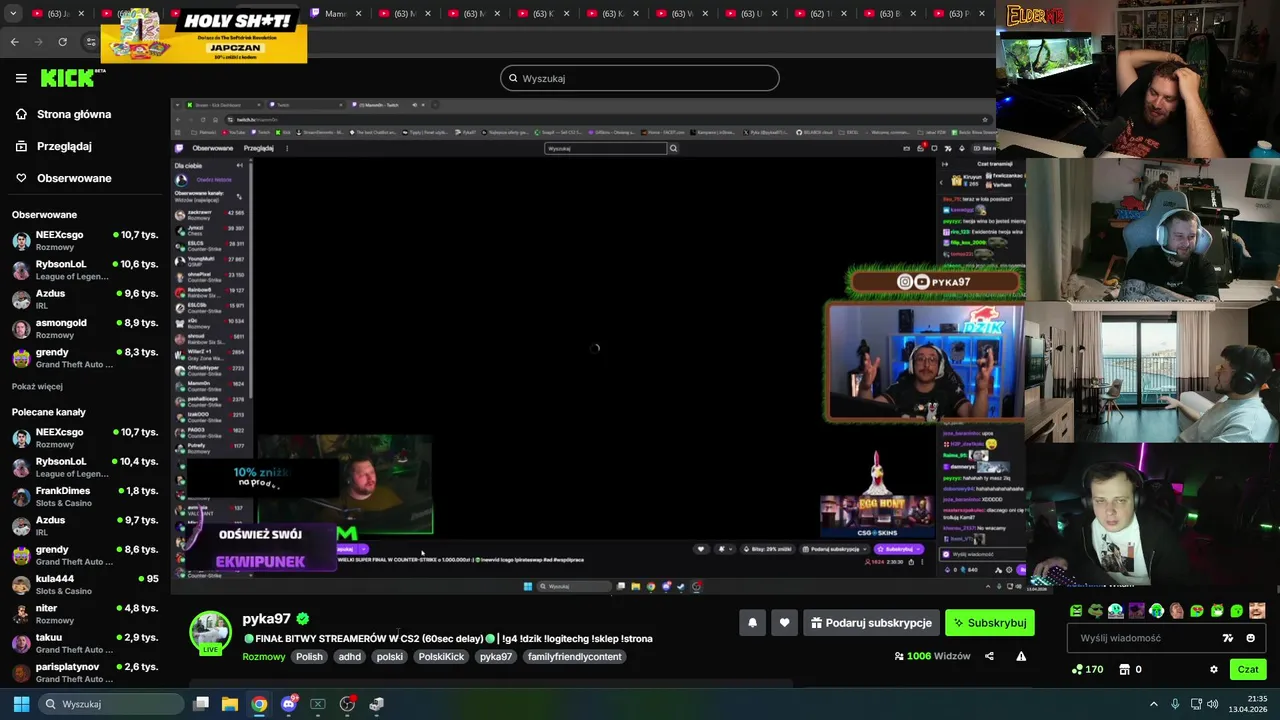Open chat settings gear

[1214, 670]
